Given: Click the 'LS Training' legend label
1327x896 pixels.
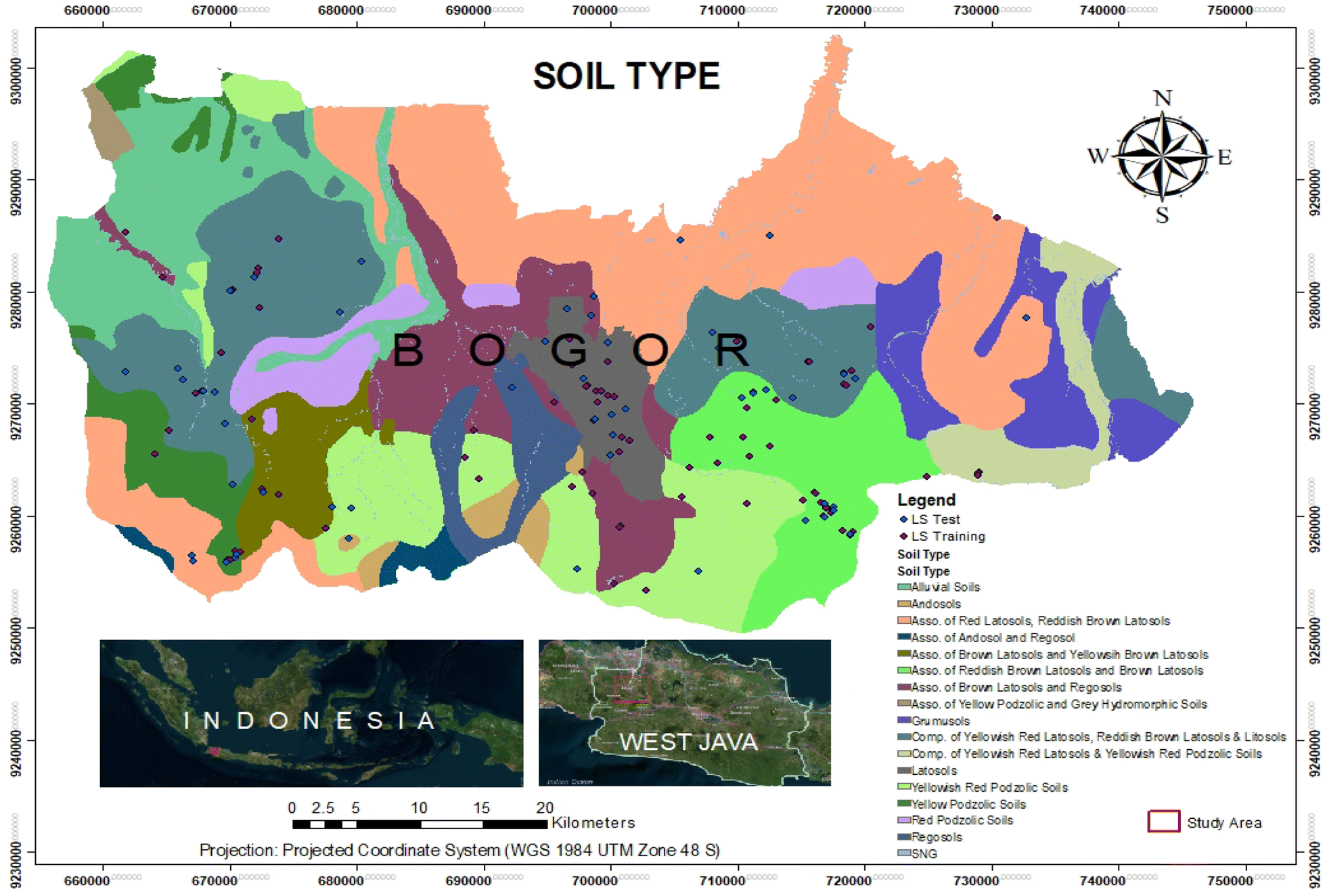Looking at the screenshot, I should pyautogui.click(x=948, y=536).
